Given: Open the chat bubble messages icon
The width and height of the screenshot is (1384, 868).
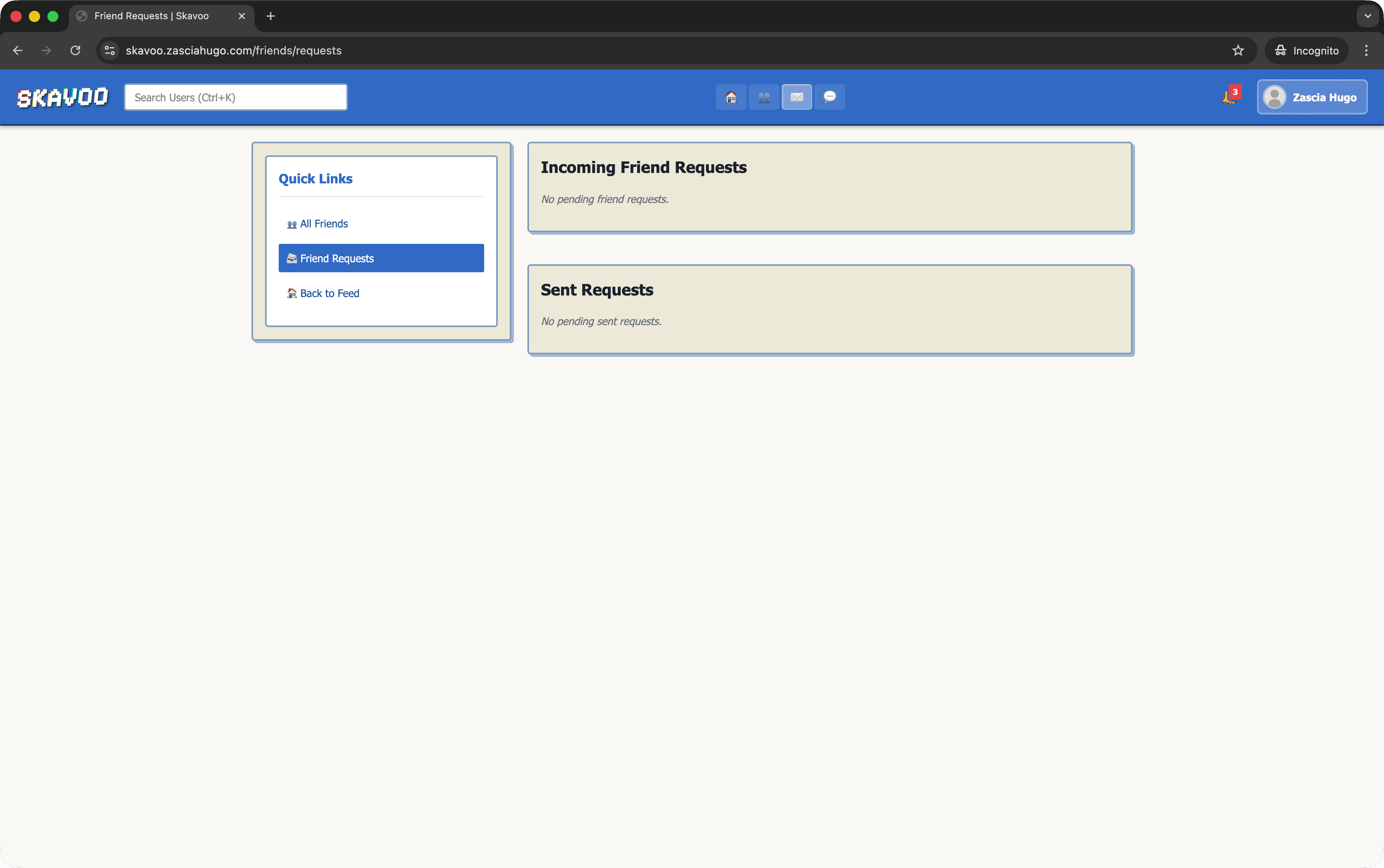Looking at the screenshot, I should (829, 97).
